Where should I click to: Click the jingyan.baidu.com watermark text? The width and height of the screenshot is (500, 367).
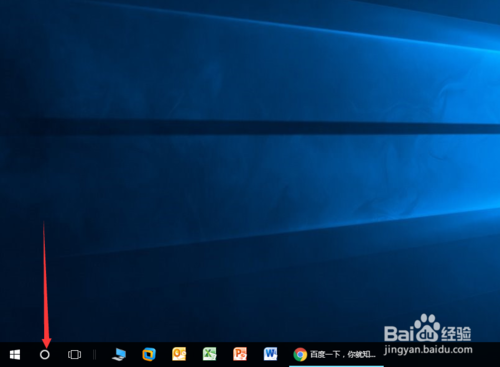(x=428, y=349)
